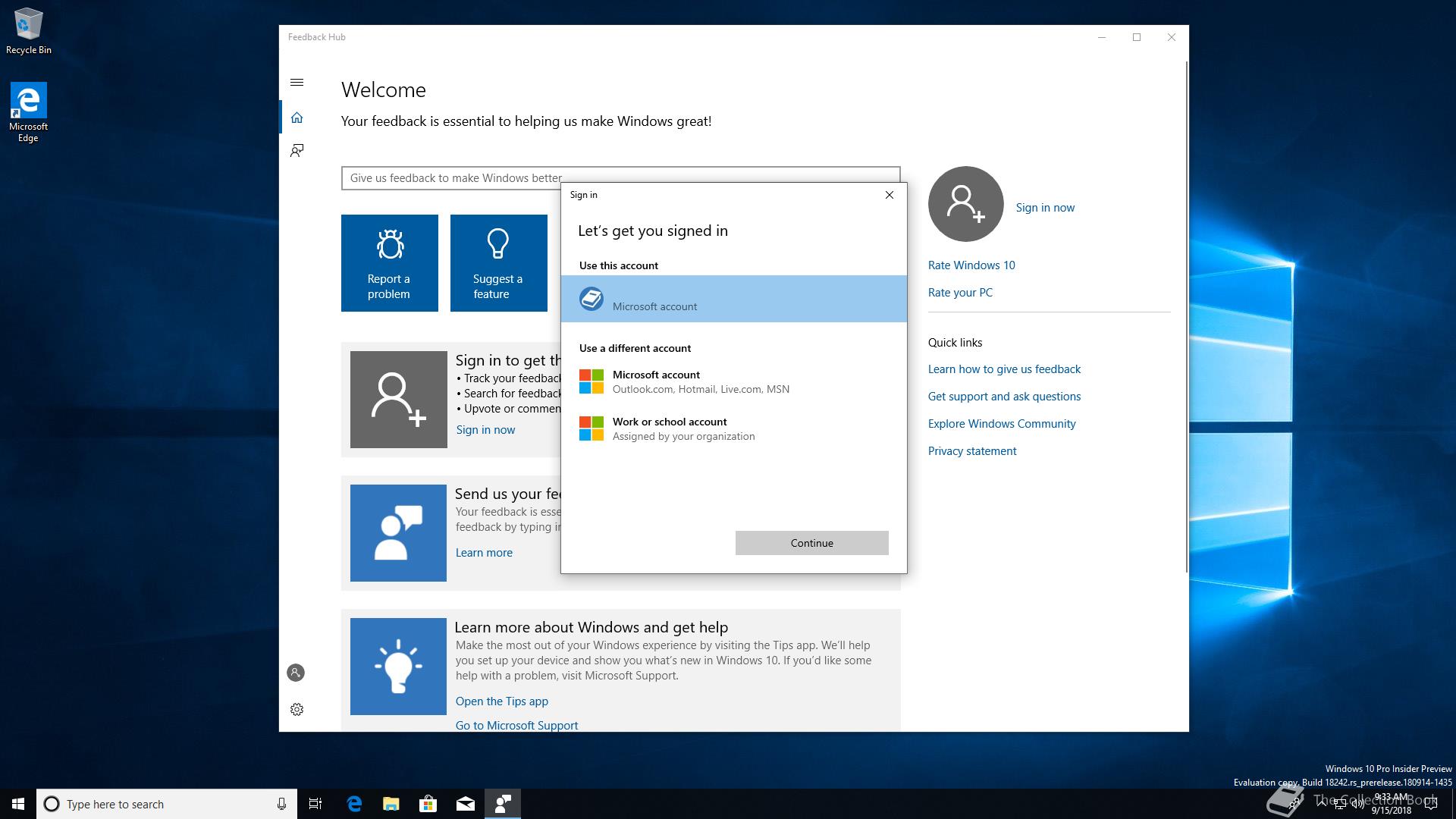
Task: Open Privacy statement link
Action: (971, 451)
